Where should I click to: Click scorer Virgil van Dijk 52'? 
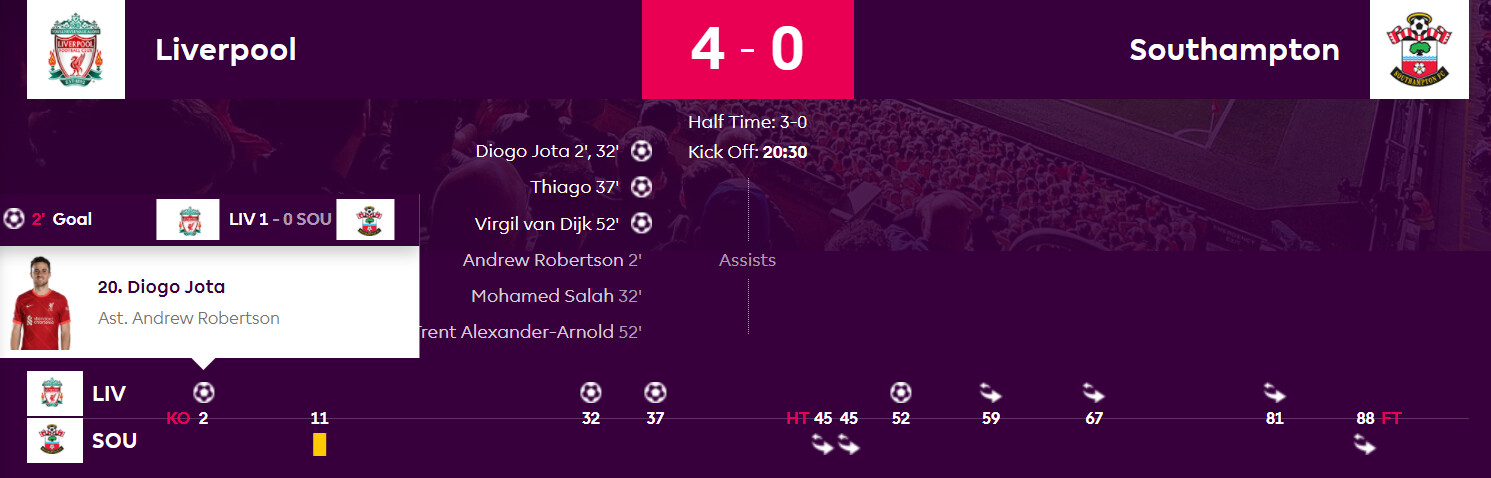[548, 223]
